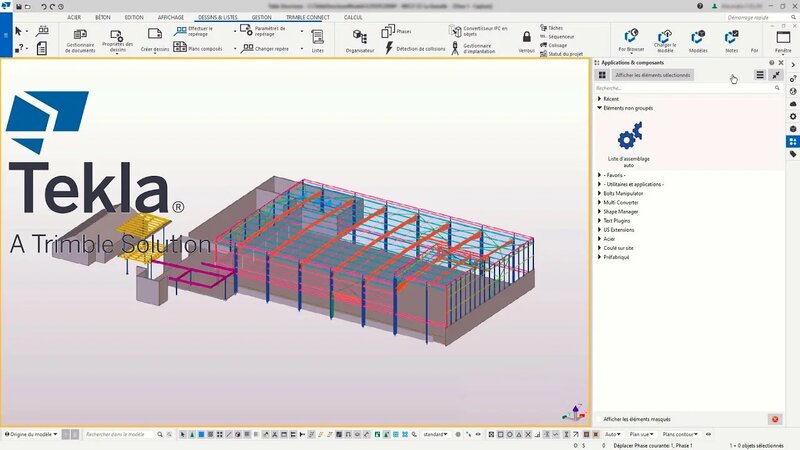Screen dimensions: 800x450
Task: Open Origine du modèle dropdown
Action: click(31, 434)
